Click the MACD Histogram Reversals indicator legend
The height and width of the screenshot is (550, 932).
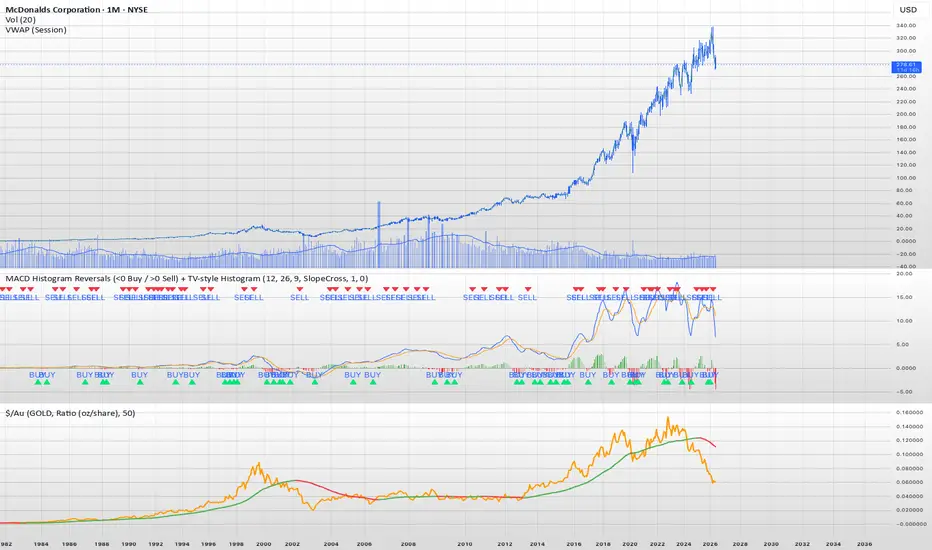pos(187,278)
